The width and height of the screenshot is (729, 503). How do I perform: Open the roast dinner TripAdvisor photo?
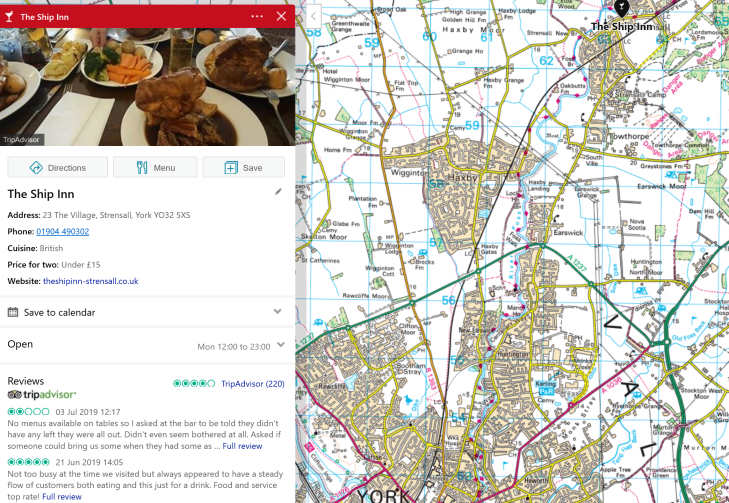[x=147, y=86]
